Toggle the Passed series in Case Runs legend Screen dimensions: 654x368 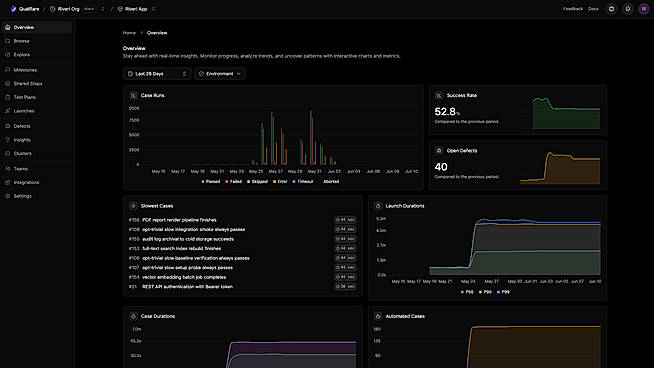pyautogui.click(x=211, y=181)
